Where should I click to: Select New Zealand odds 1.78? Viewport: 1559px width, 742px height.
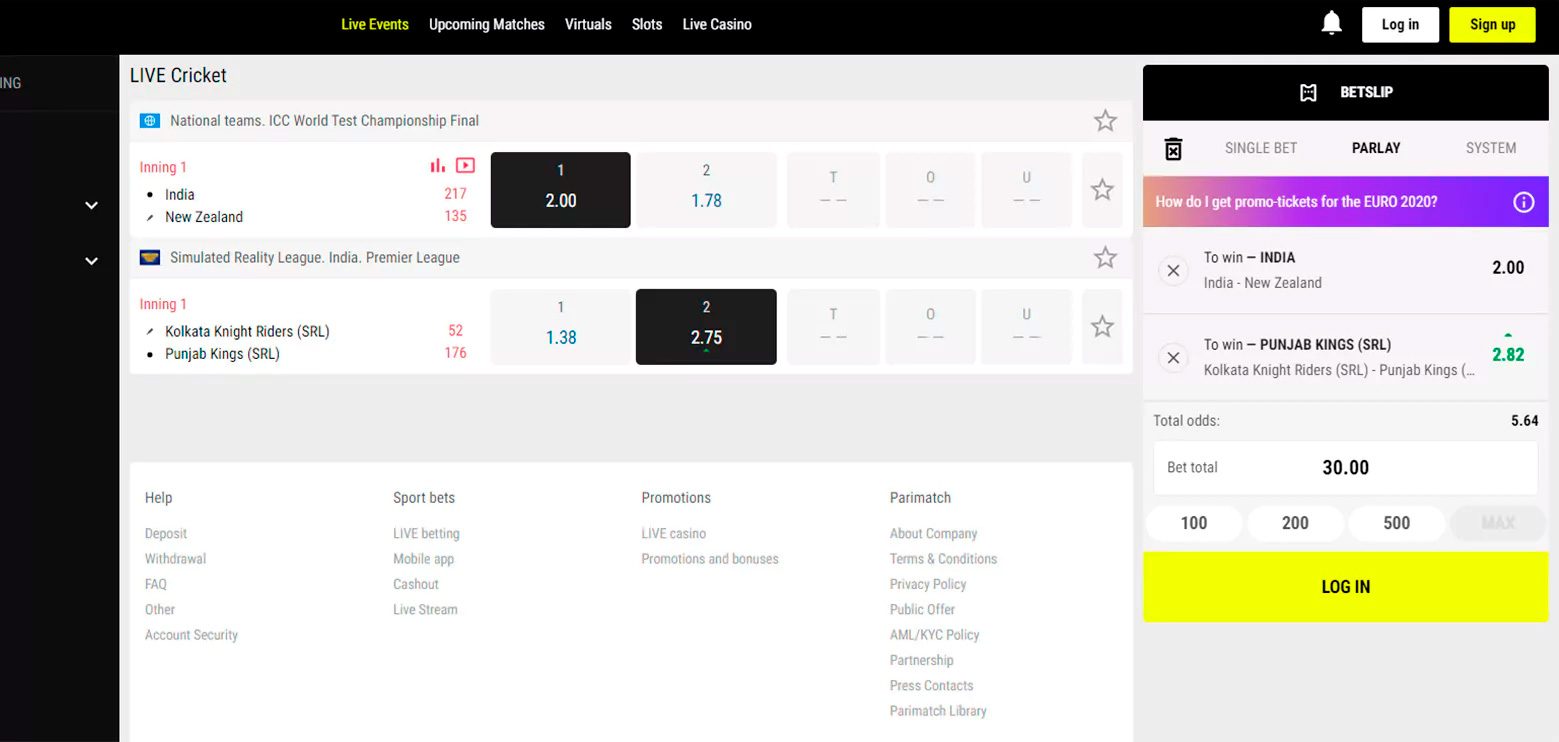[706, 190]
